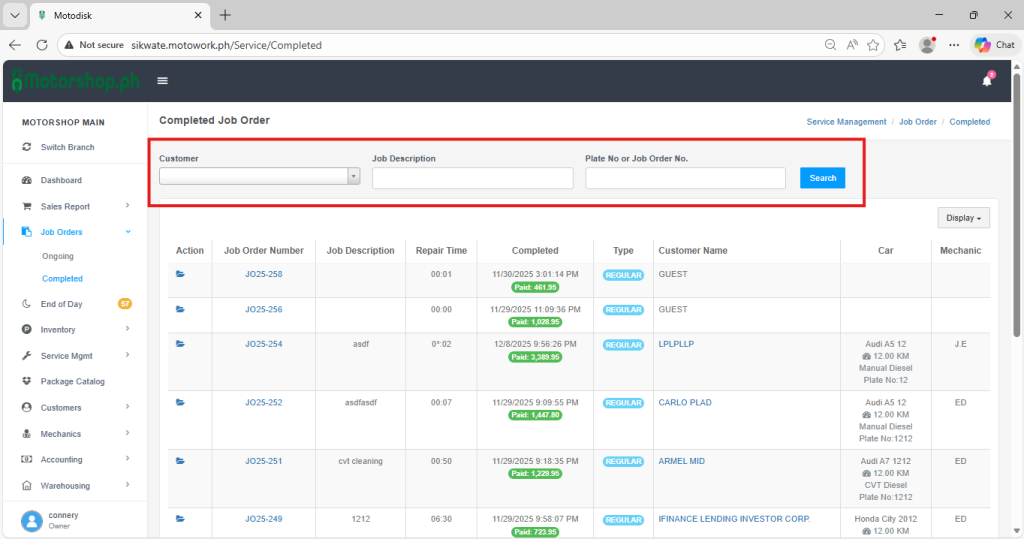Viewport: 1024px width, 539px height.
Task: Click the hamburger menu toggle icon
Action: pyautogui.click(x=162, y=81)
